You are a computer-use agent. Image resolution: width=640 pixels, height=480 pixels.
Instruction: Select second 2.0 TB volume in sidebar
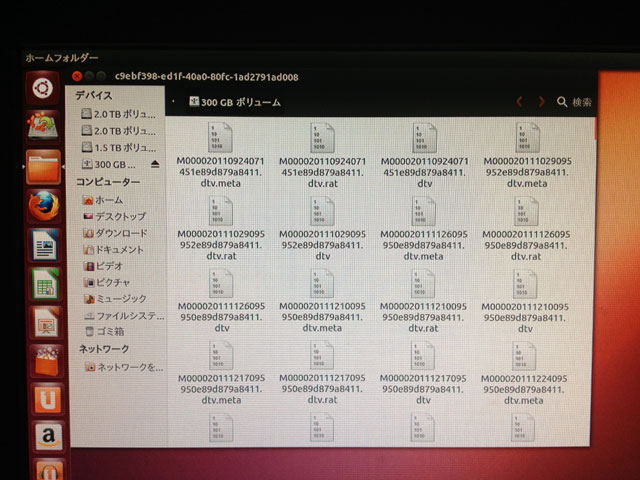coord(119,131)
